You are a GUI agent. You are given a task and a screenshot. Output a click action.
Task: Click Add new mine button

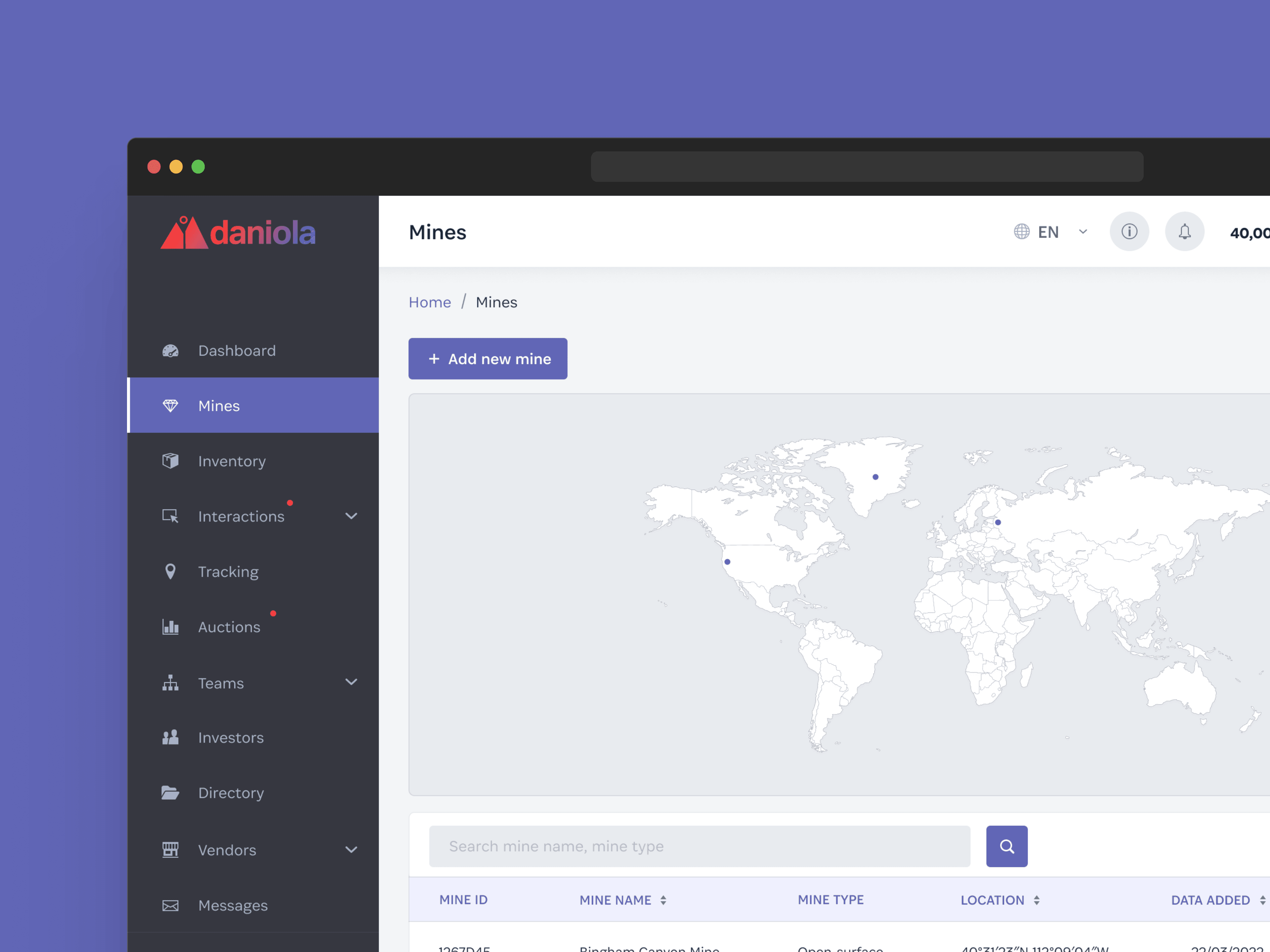[488, 359]
